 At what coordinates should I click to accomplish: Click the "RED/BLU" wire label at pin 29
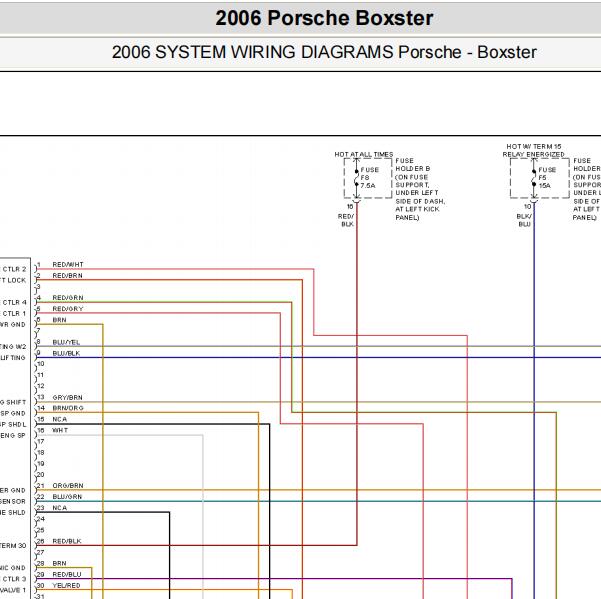pos(67,574)
